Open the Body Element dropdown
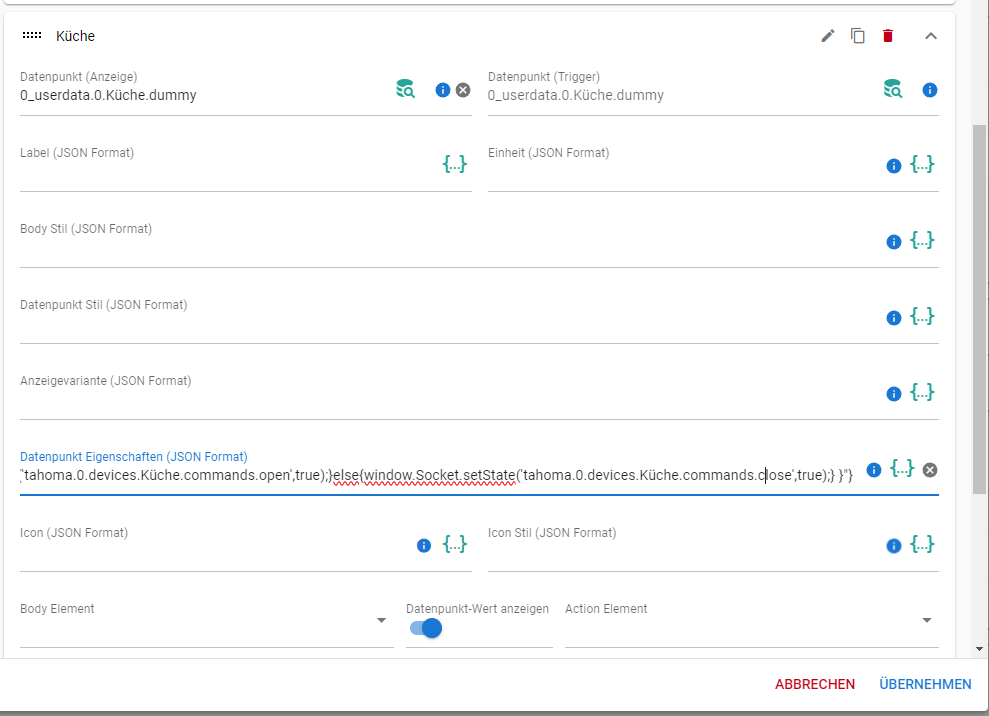This screenshot has height=716, width=989. click(381, 621)
